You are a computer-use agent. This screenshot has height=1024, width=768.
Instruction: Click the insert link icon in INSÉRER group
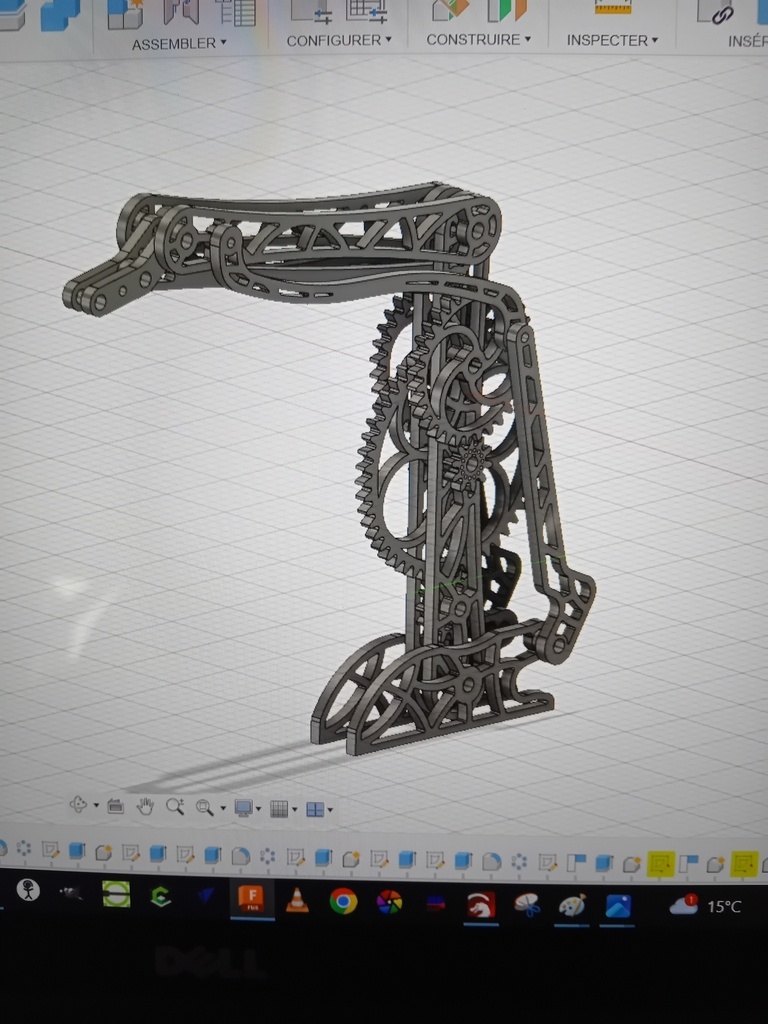pyautogui.click(x=716, y=12)
